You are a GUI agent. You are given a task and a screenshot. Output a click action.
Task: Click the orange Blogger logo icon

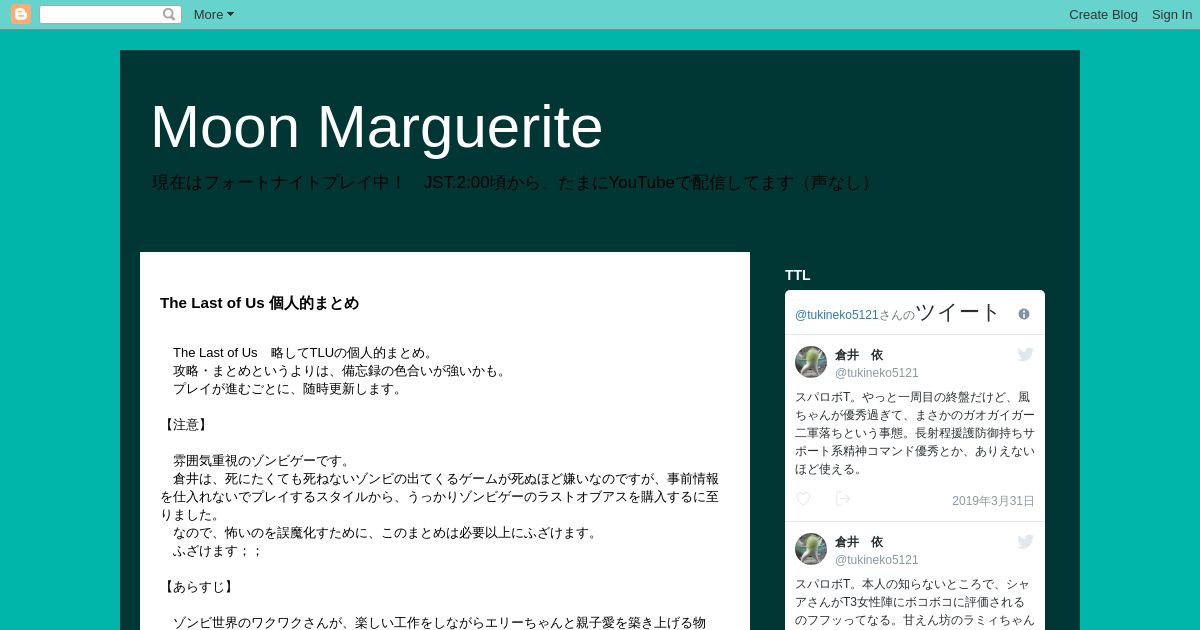click(21, 14)
